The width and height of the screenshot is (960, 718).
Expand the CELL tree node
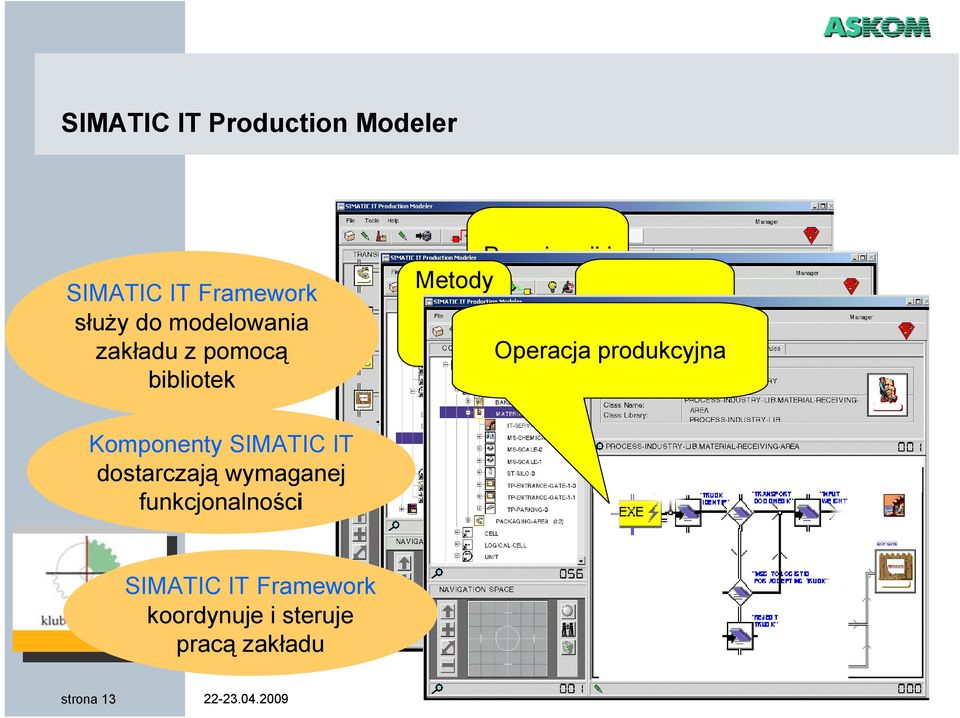click(457, 533)
